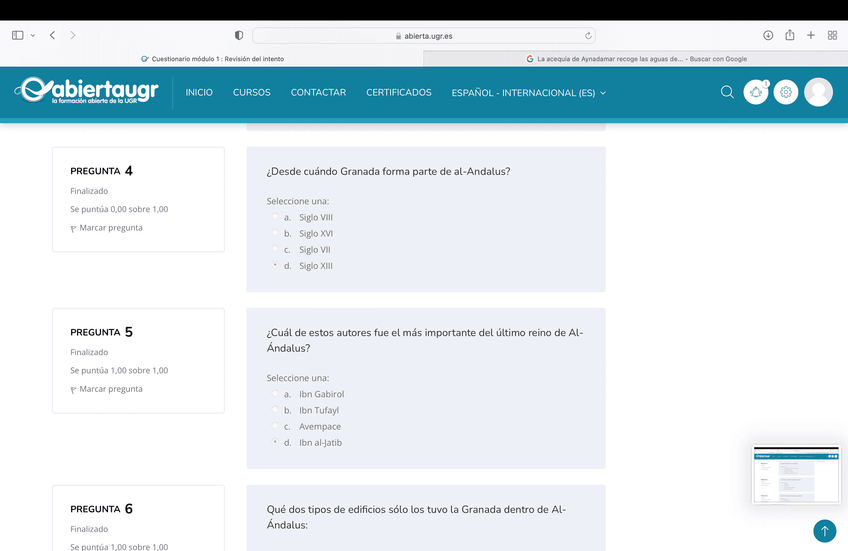Screen dimensions: 848x551
Task: Click Marcar pregunta for question 4
Action: click(x=110, y=228)
